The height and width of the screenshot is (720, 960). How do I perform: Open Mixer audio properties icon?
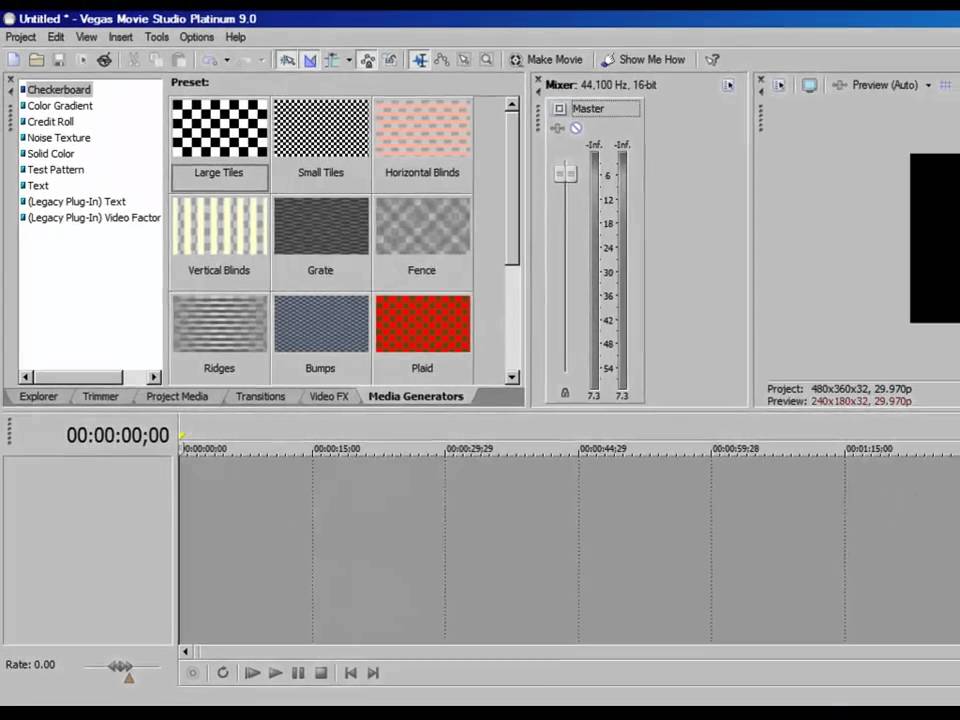click(728, 85)
